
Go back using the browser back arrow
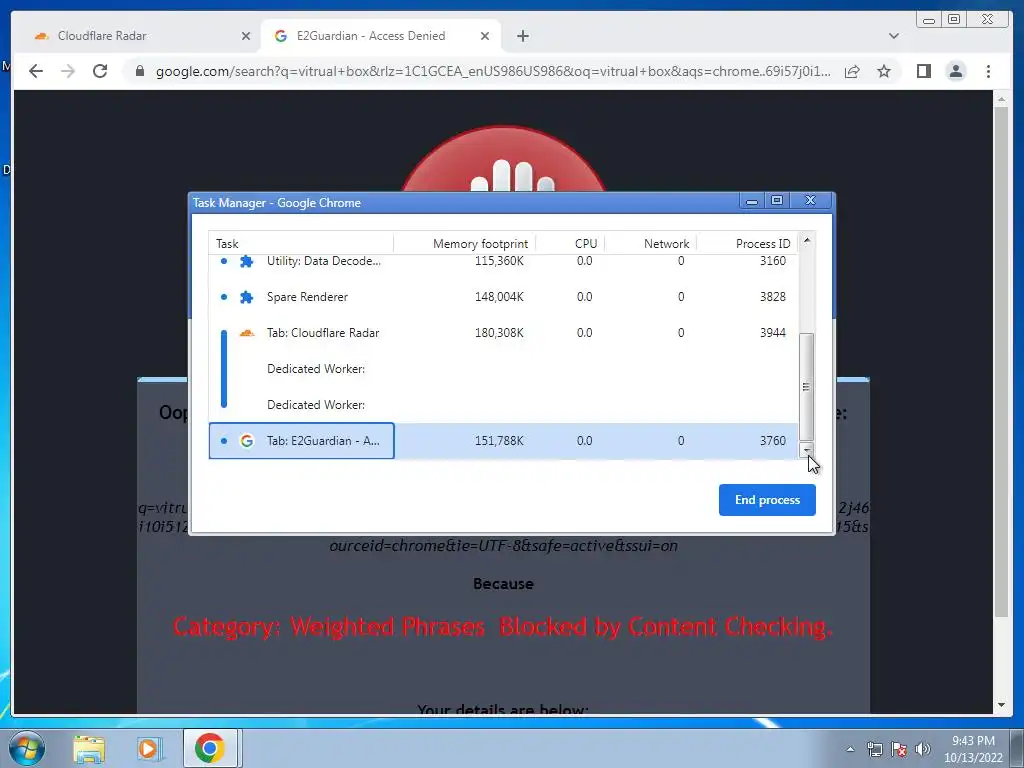36,71
